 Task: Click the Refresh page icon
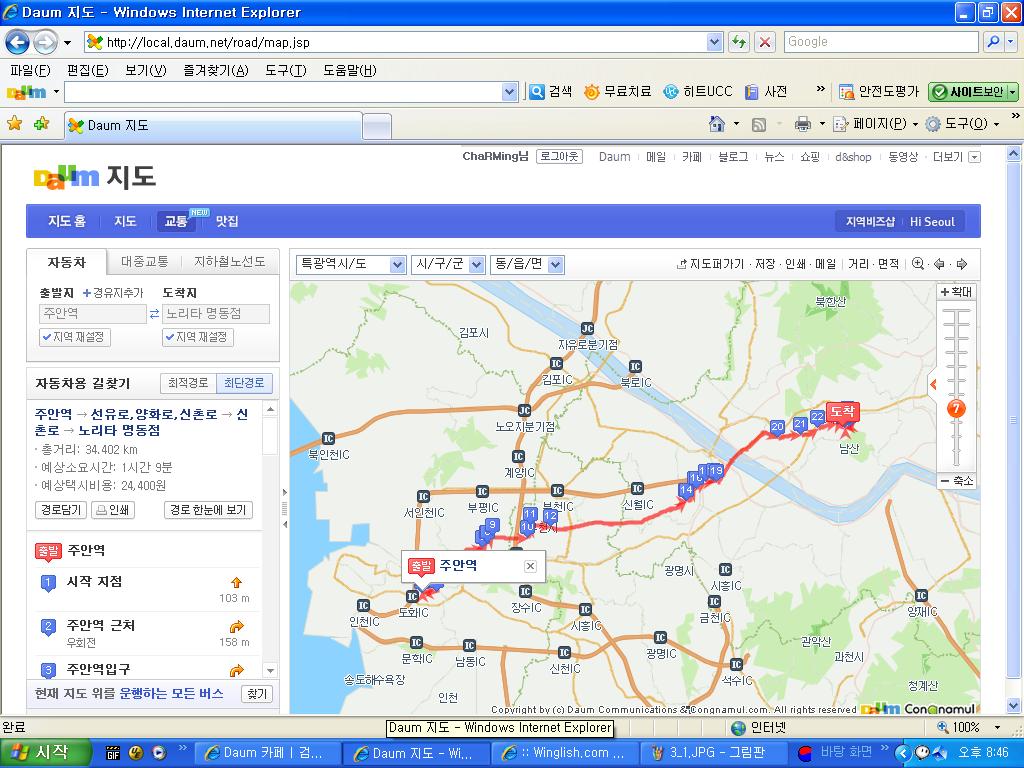(x=739, y=42)
